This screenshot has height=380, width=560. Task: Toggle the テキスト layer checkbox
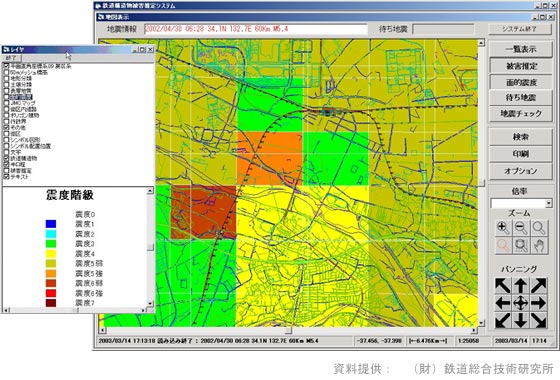point(6,177)
